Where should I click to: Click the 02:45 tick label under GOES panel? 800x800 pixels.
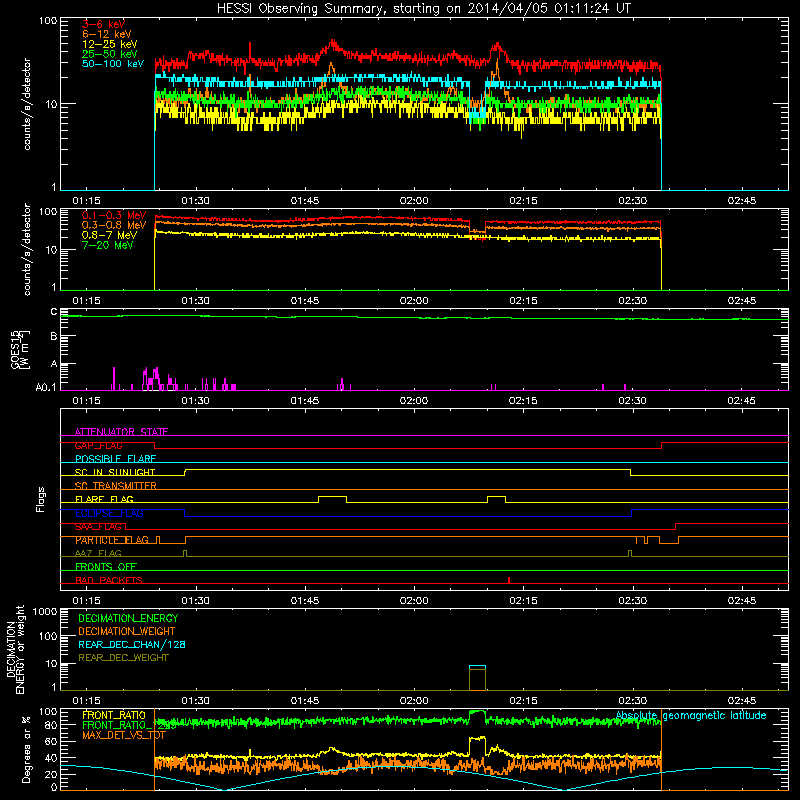click(x=741, y=401)
